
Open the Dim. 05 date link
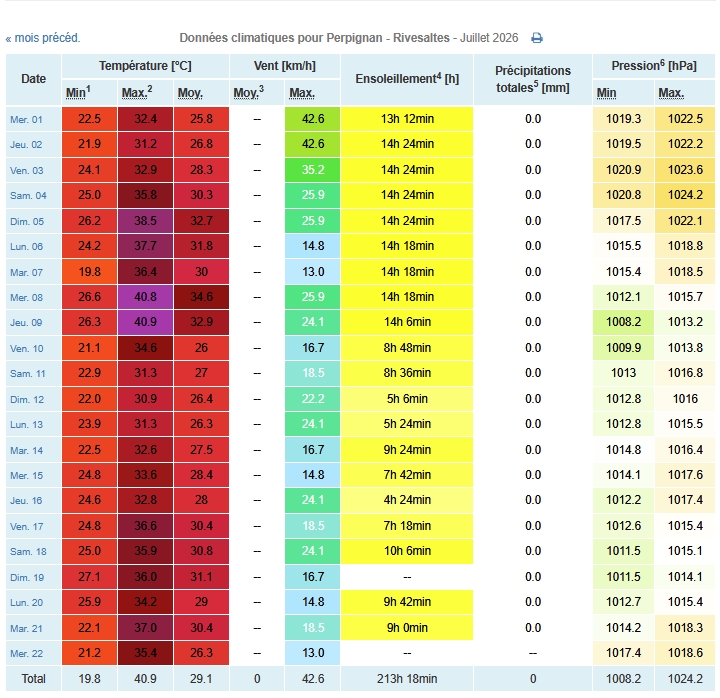pos(27,222)
